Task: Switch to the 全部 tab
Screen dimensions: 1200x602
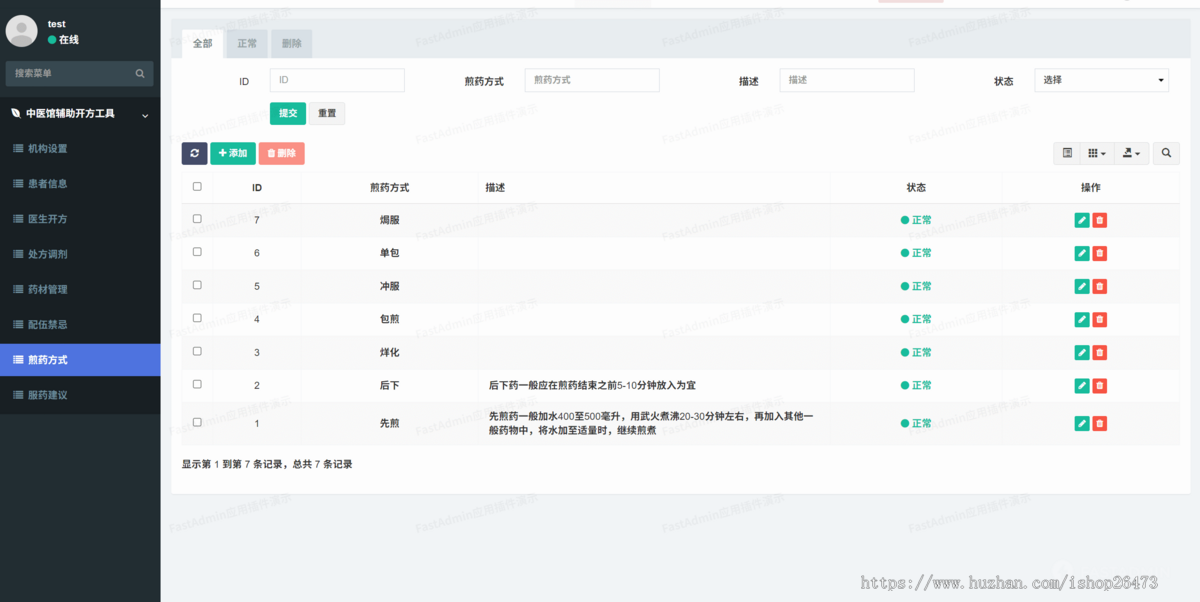Action: [203, 44]
